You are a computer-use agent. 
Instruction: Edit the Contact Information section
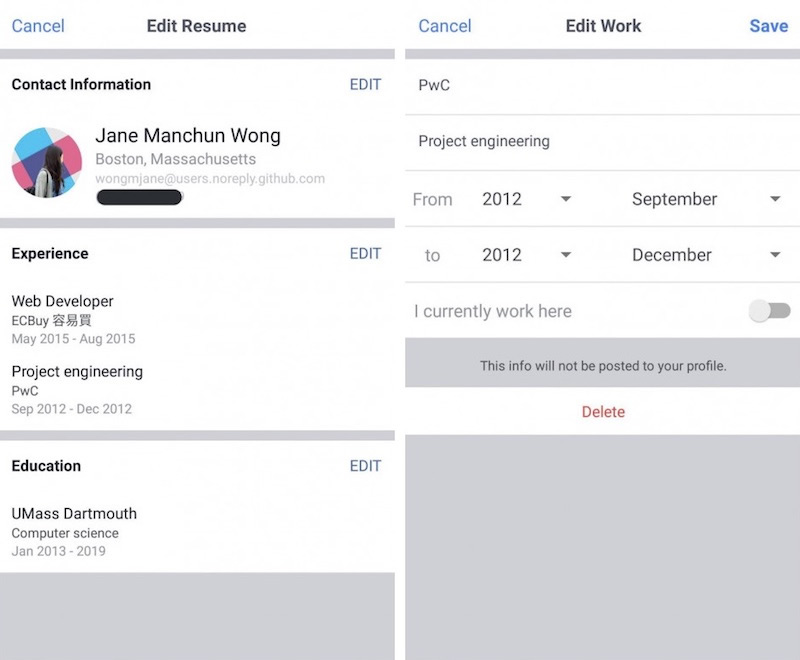365,85
